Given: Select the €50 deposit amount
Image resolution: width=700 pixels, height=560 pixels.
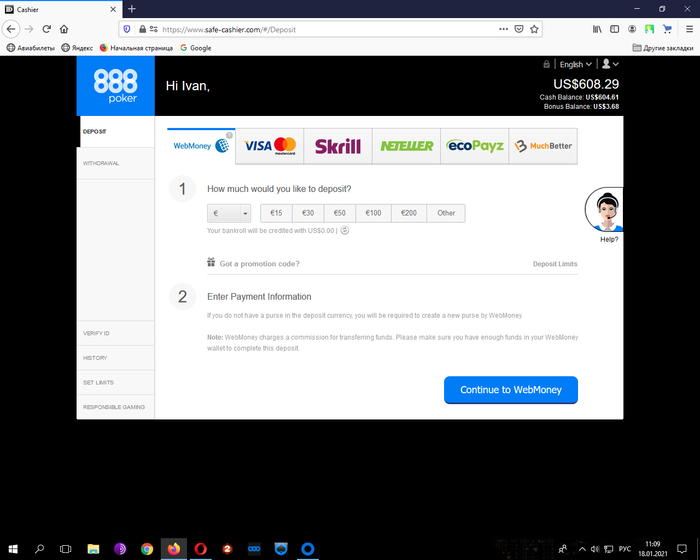Looking at the screenshot, I should (x=340, y=213).
